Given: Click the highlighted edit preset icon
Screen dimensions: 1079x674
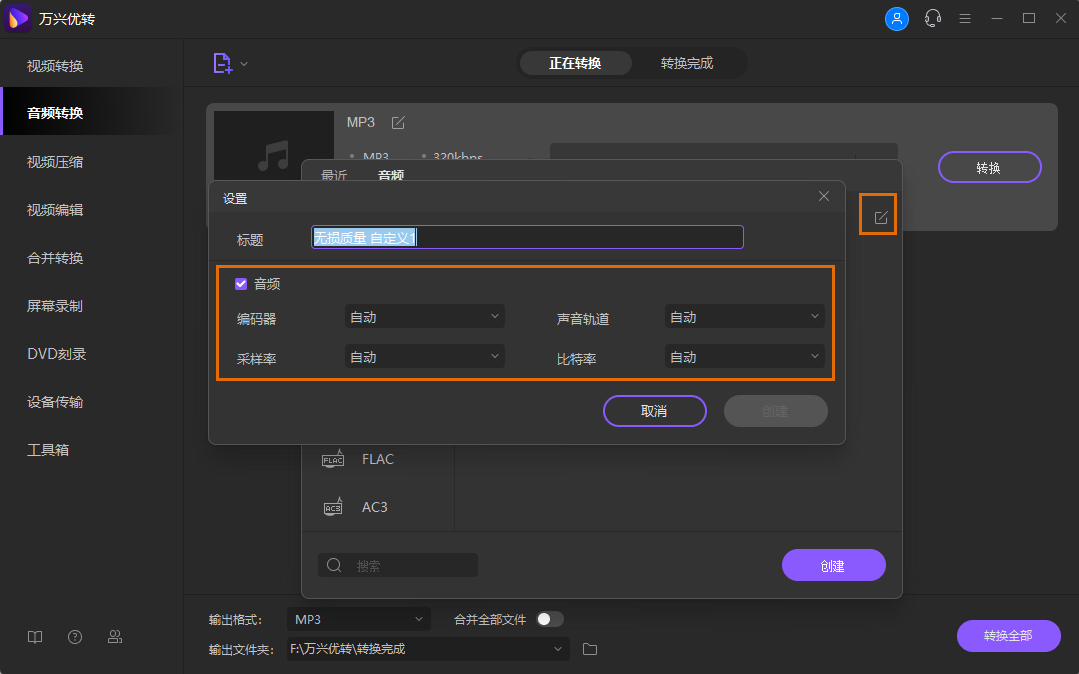Looking at the screenshot, I should click(880, 217).
